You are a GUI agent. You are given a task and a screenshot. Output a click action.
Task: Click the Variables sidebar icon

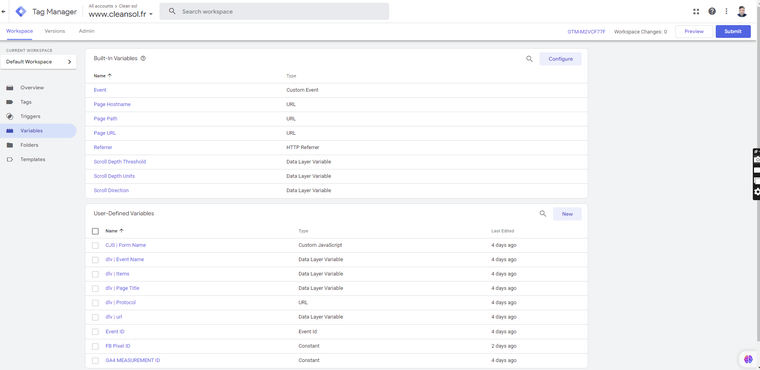tap(10, 131)
